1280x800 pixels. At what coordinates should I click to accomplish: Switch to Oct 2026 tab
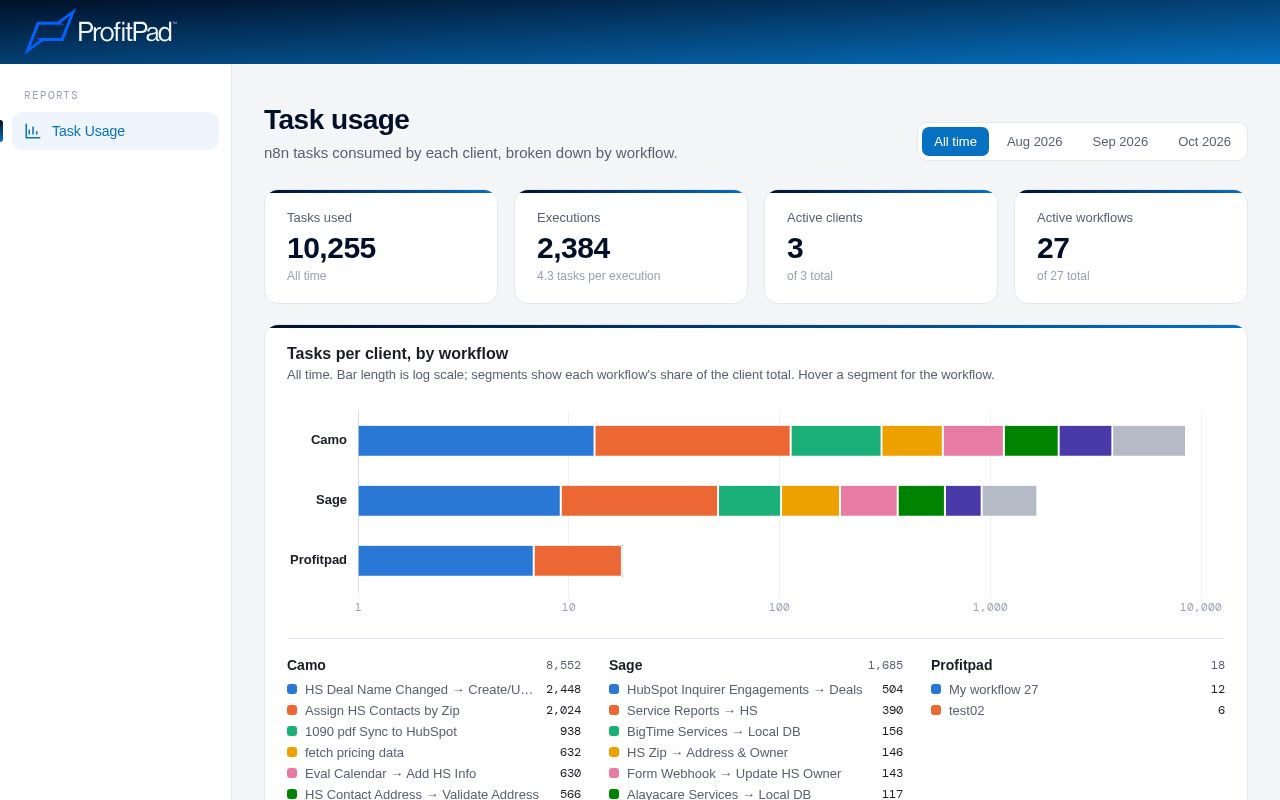[1204, 141]
